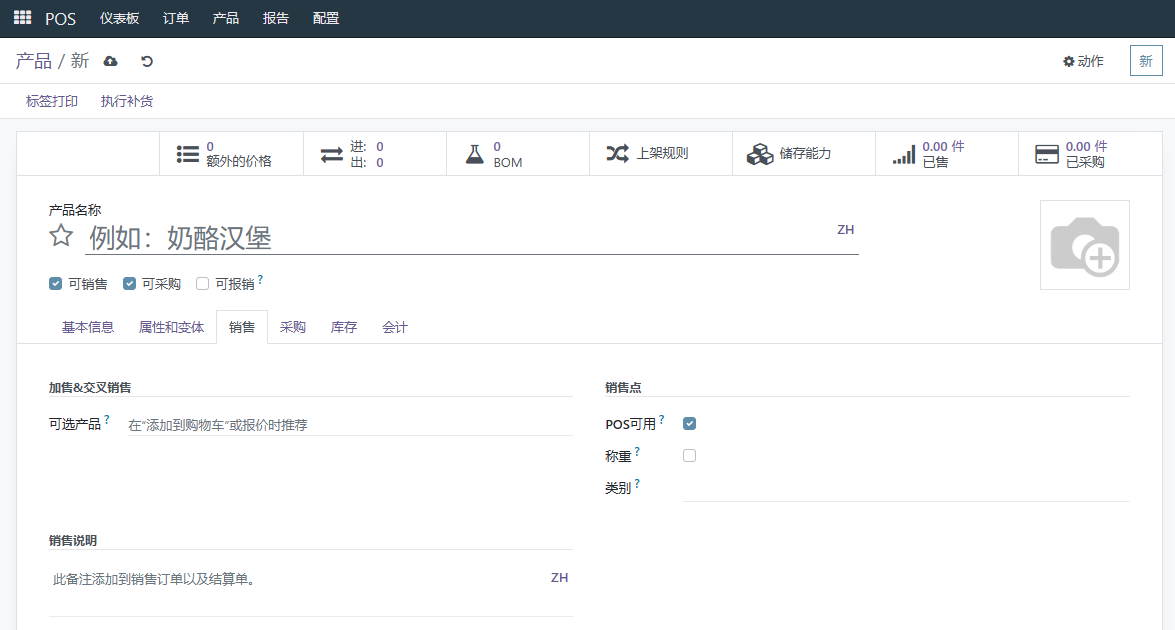Enable the 可报销 checkbox

(202, 283)
